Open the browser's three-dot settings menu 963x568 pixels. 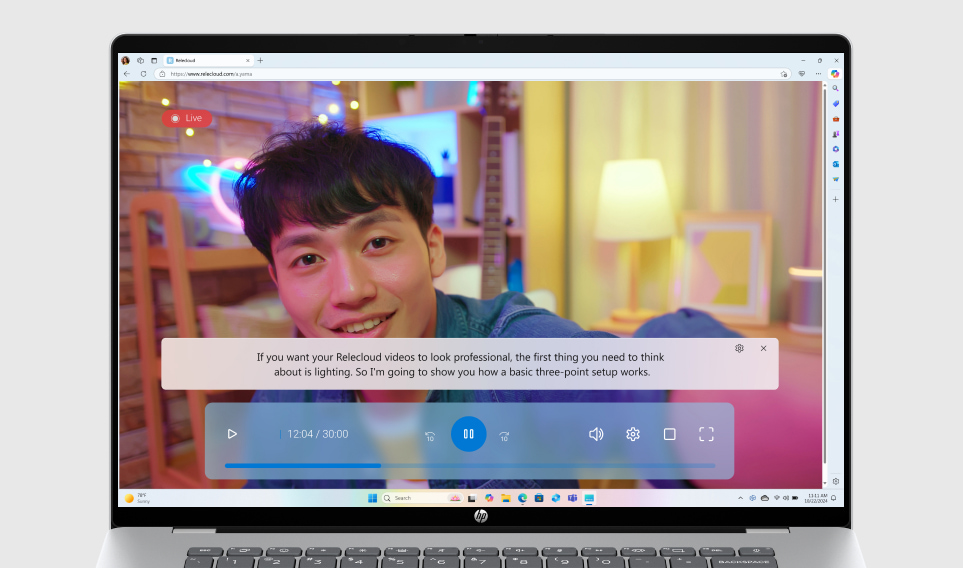click(818, 73)
